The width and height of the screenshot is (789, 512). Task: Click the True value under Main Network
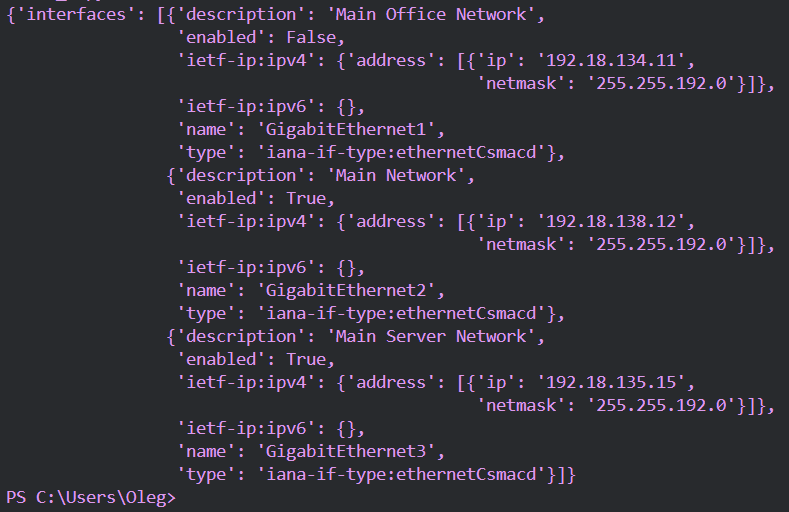306,199
